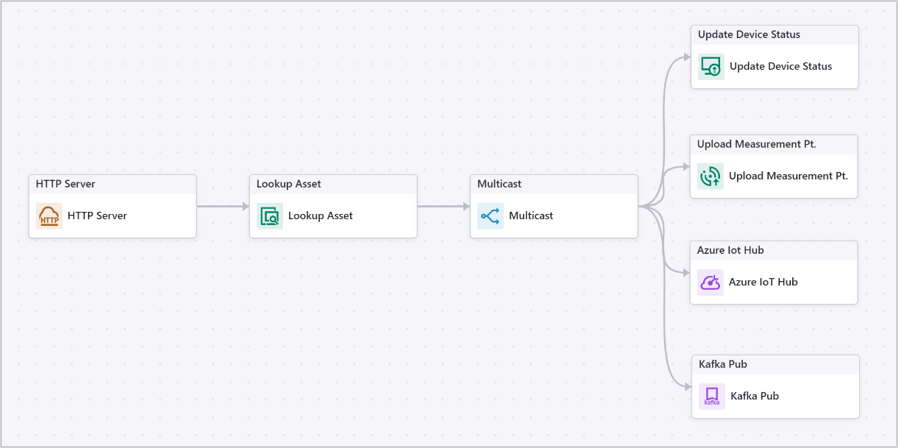This screenshot has width=898, height=448.
Task: Select the Kafka Pub label beside its icon
Action: (x=754, y=396)
